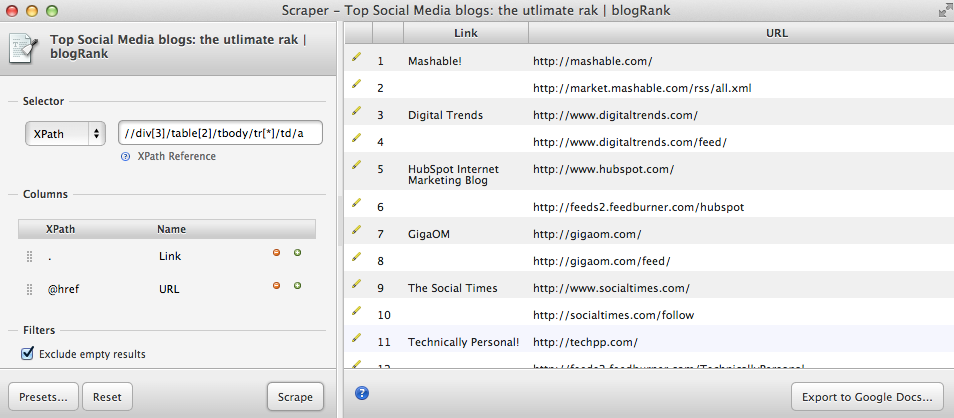Open the XPath Reference link
Viewport: 954px width, 418px height.
pyautogui.click(x=176, y=156)
